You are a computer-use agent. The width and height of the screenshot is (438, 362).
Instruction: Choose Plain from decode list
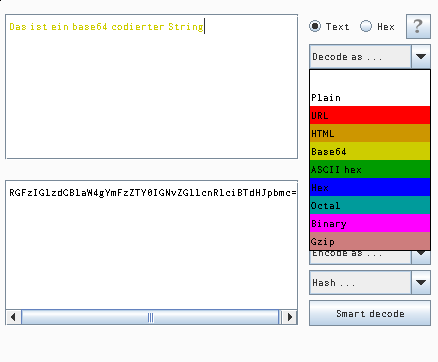point(370,97)
